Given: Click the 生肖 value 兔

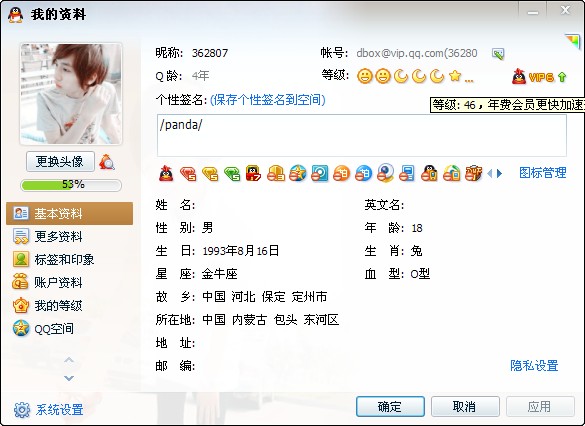Looking at the screenshot, I should click(416, 251).
